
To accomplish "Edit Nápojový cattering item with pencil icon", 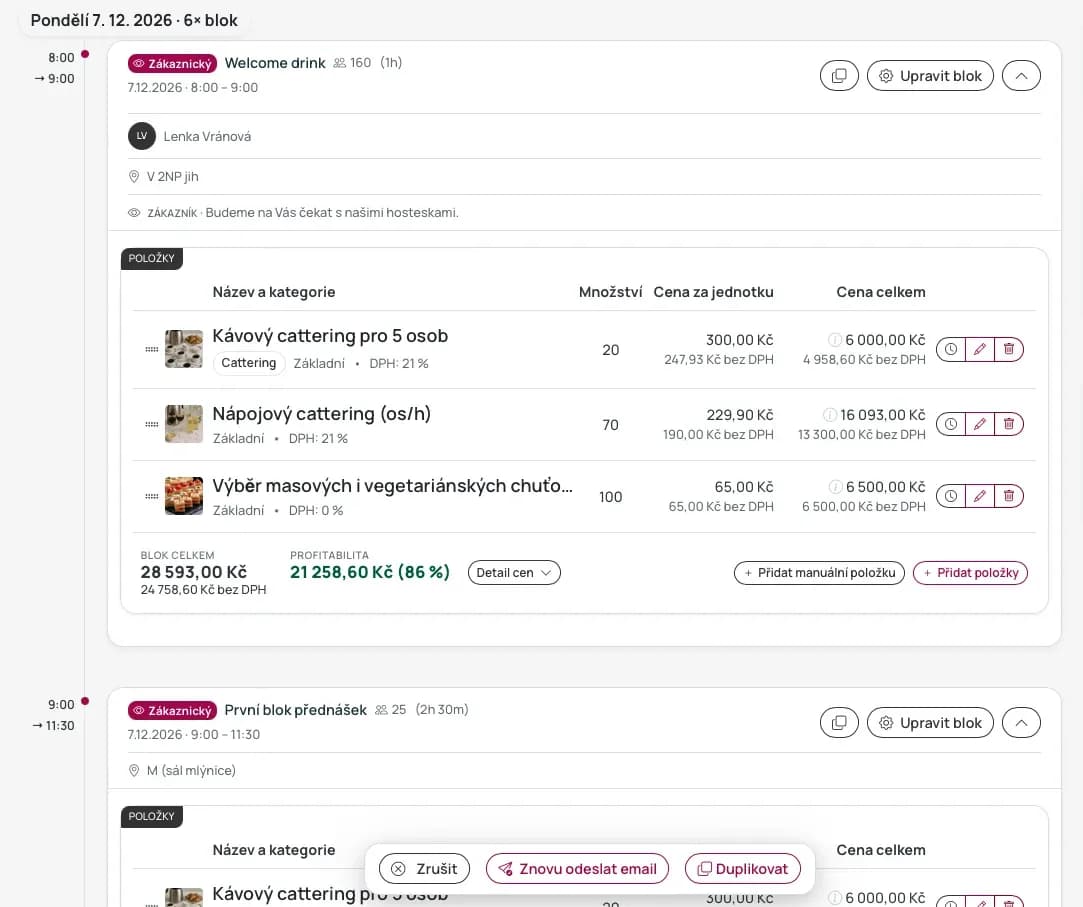I will [x=979, y=424].
